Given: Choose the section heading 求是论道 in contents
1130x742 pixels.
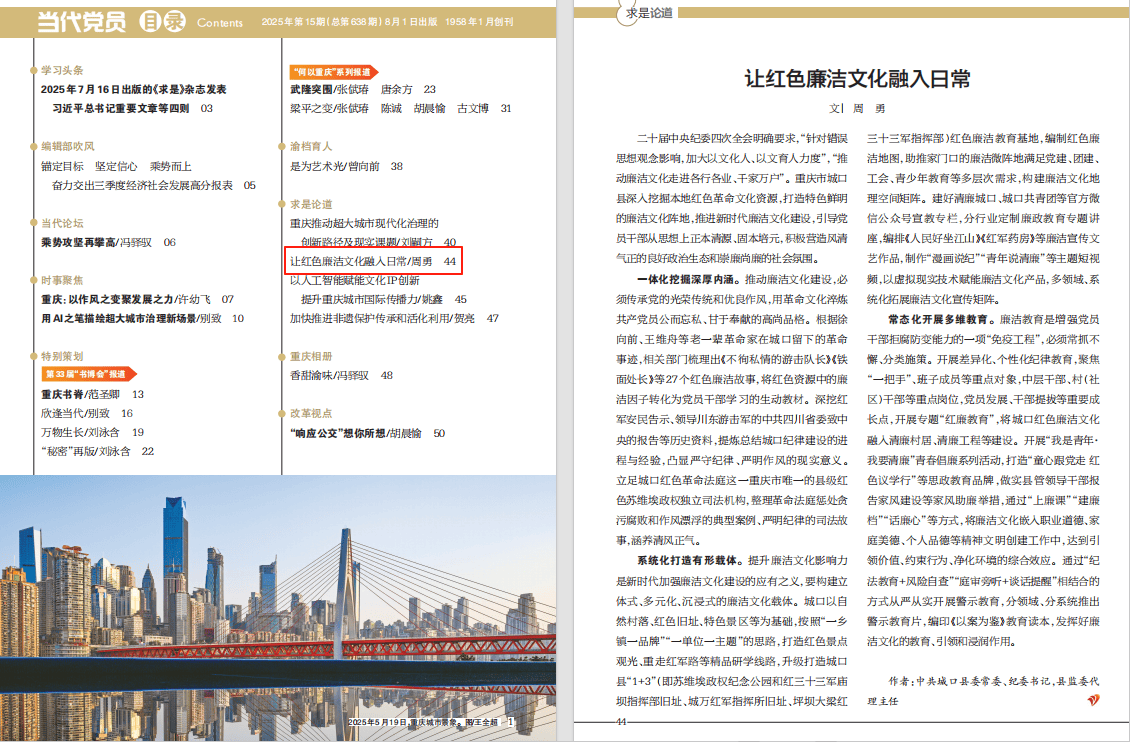Looking at the screenshot, I should (311, 205).
